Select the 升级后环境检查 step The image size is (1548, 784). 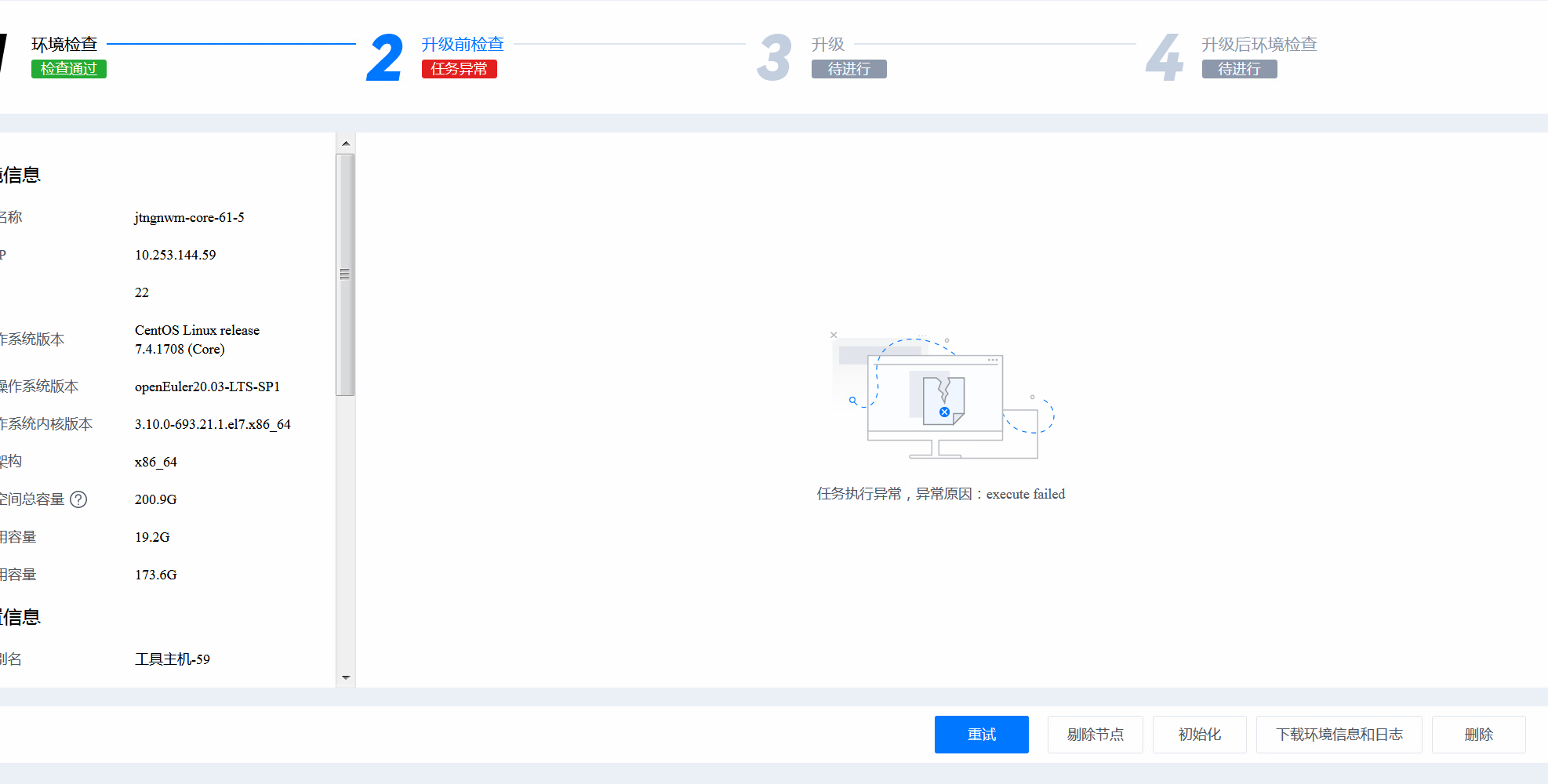pyautogui.click(x=1259, y=45)
